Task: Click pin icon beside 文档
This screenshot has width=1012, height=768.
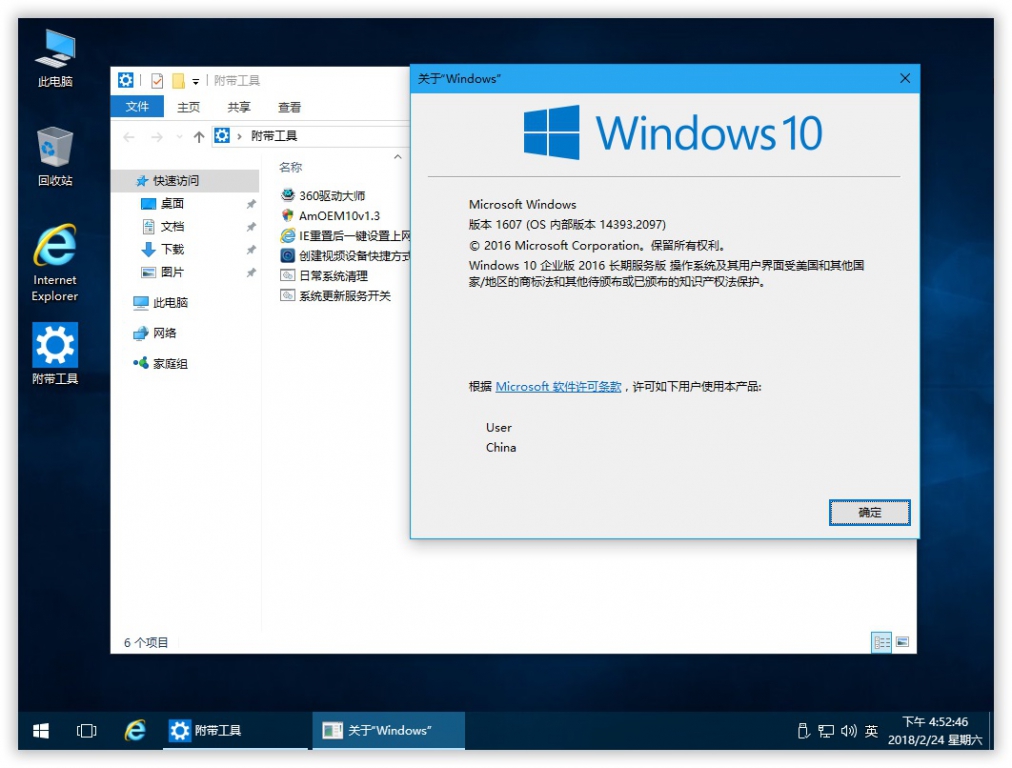Action: point(251,227)
